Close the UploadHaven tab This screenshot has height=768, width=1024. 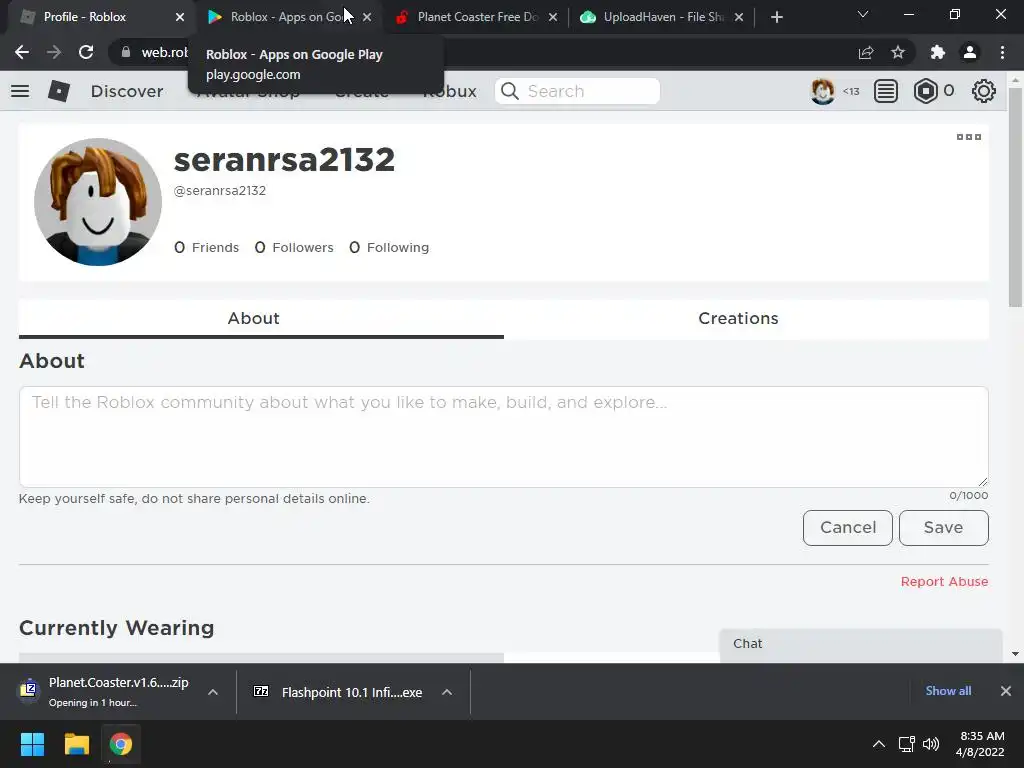click(739, 17)
